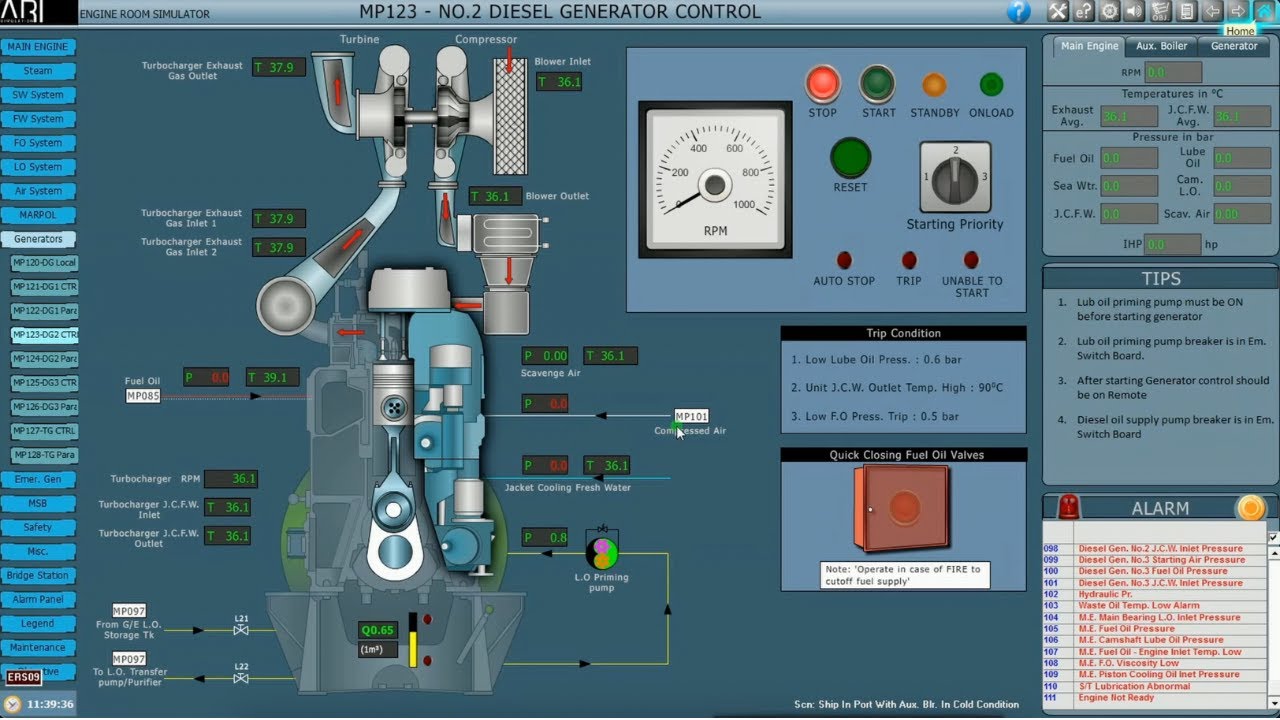Screen dimensions: 1280x720
Task: Click the TRIP indicator lamp
Action: [909, 260]
